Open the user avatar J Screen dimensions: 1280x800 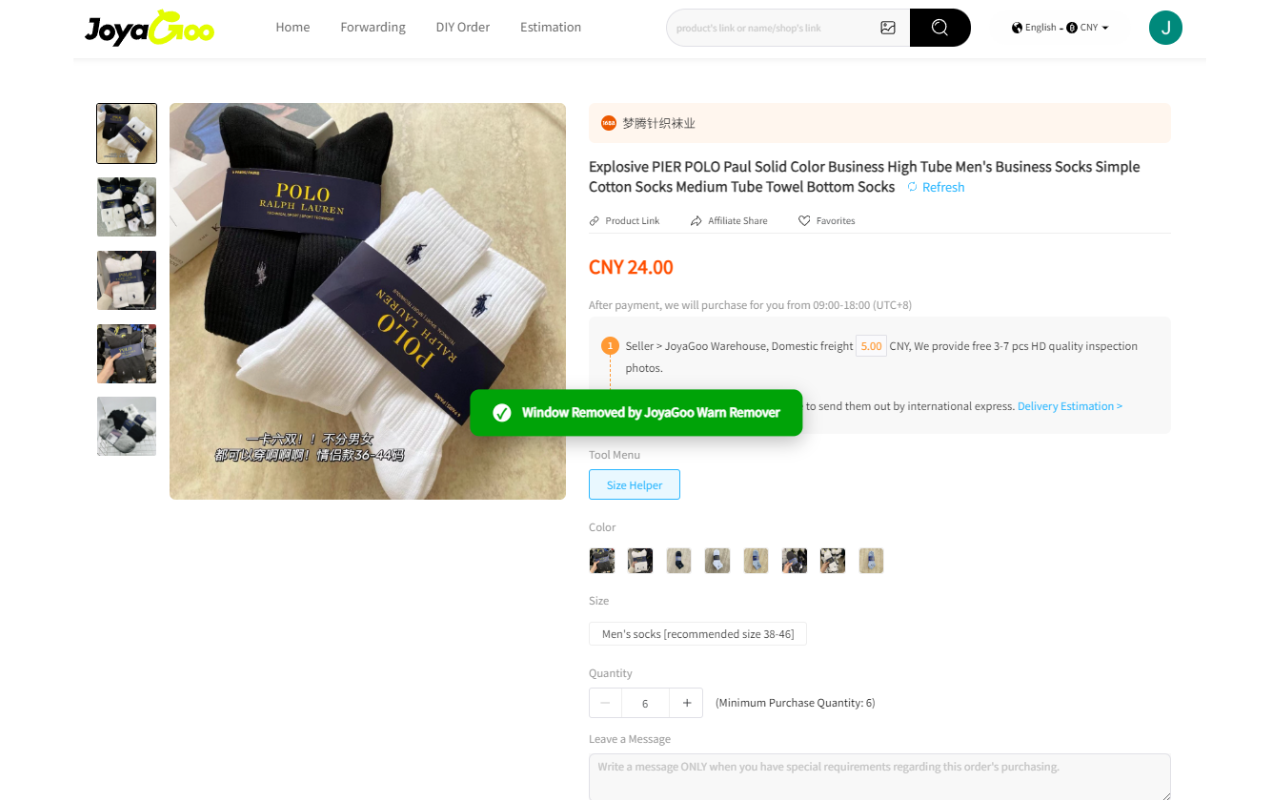click(1165, 28)
